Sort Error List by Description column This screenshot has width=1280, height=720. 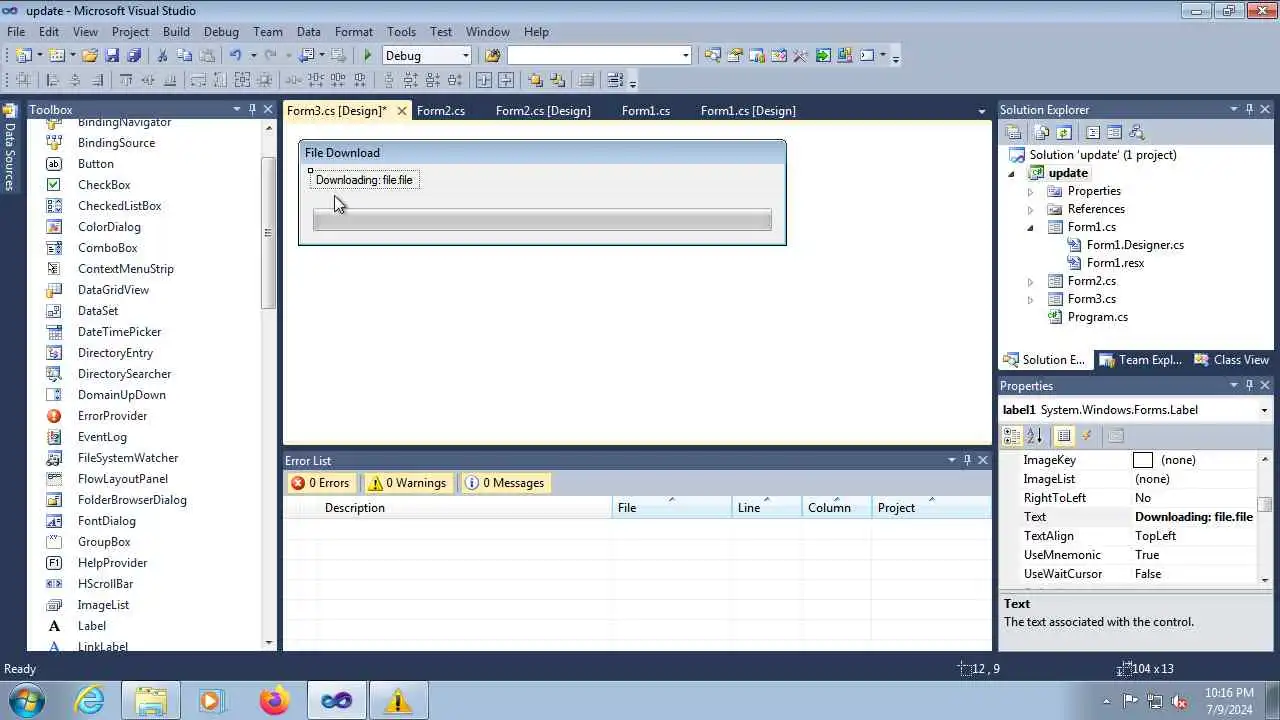(x=466, y=508)
